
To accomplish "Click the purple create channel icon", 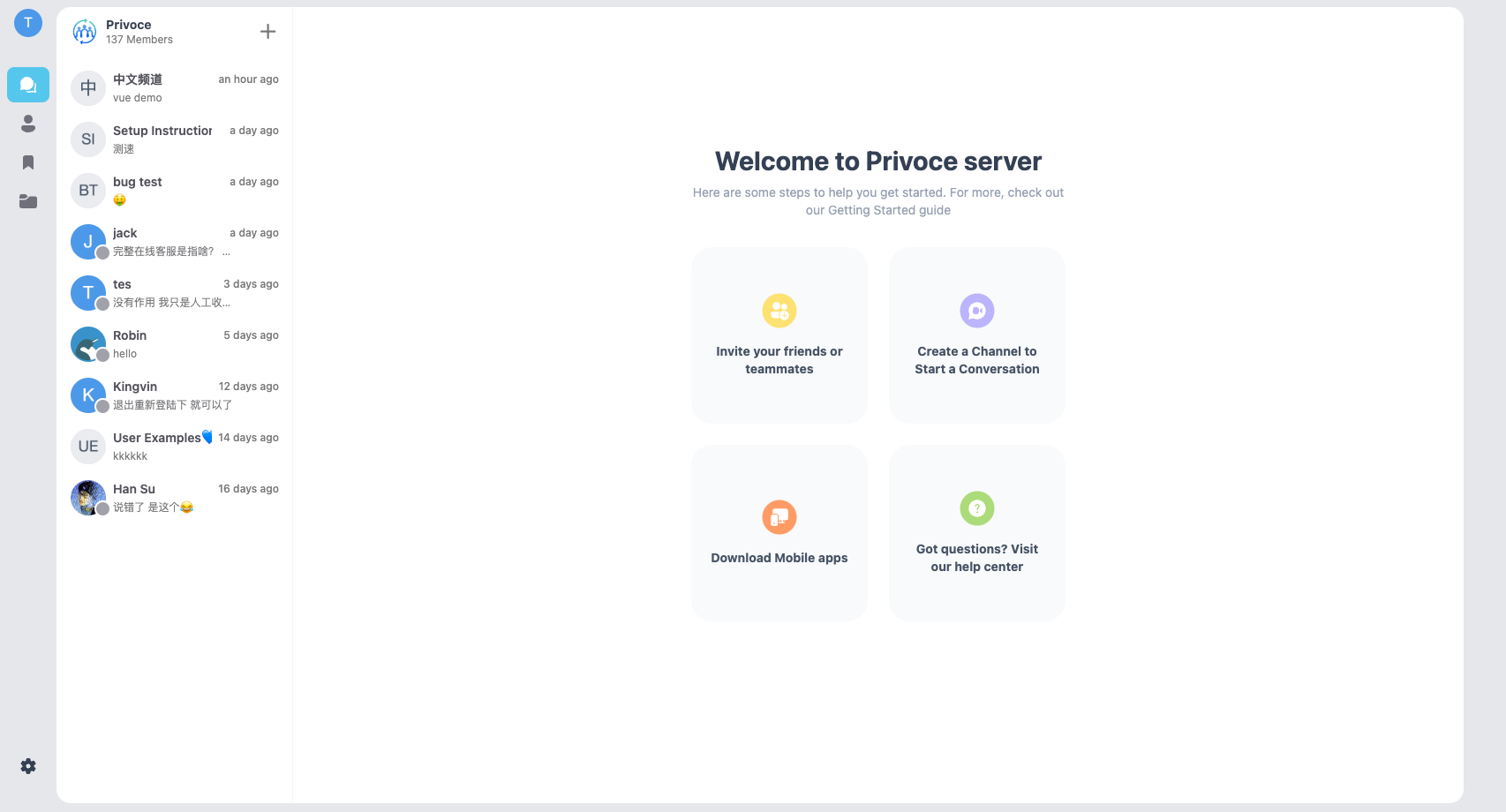I will click(x=976, y=311).
